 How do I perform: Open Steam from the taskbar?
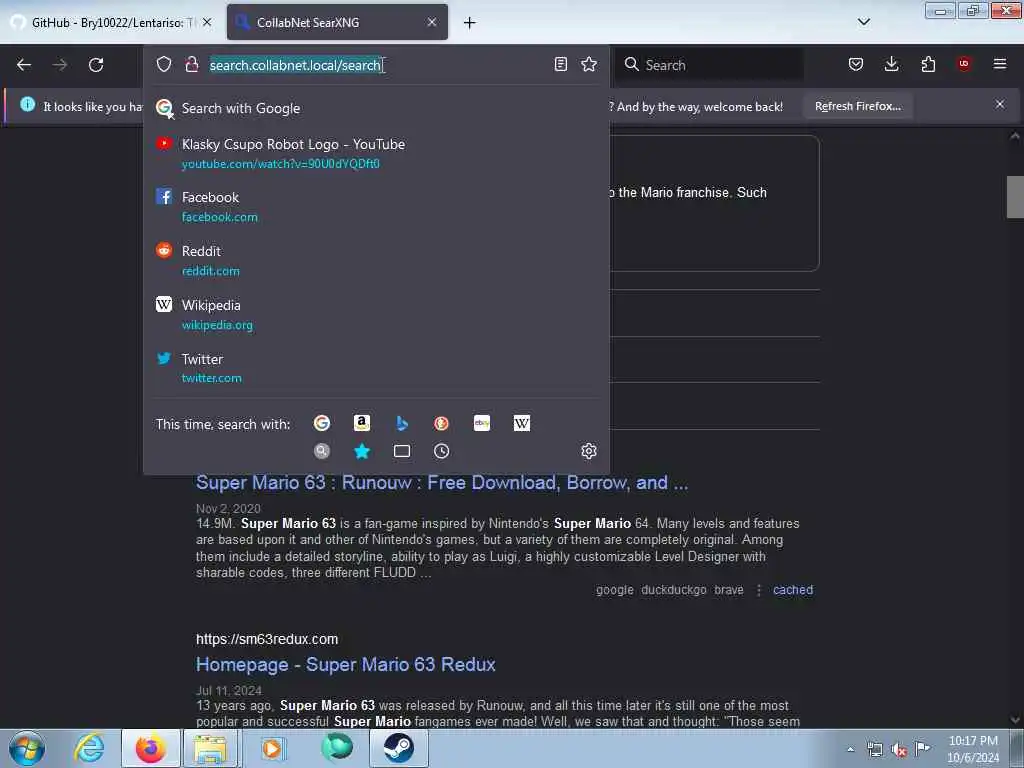(398, 748)
